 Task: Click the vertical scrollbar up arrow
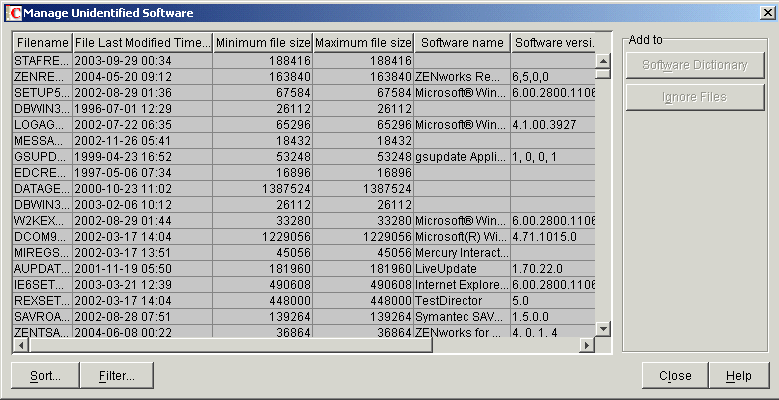tap(603, 61)
